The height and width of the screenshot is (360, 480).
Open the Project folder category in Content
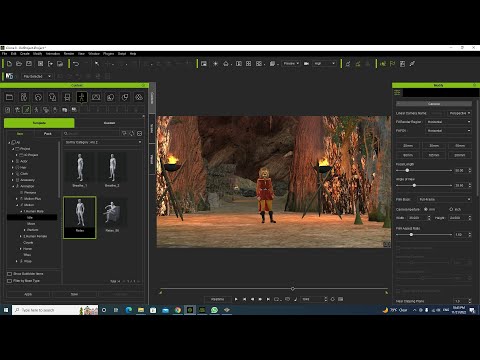tap(9, 97)
